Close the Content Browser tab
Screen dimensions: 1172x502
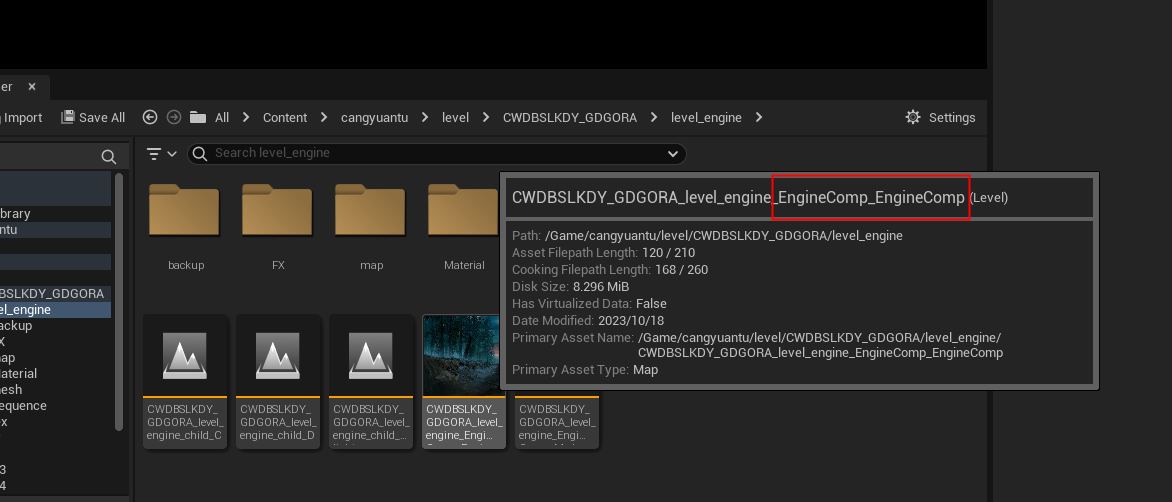[x=32, y=87]
